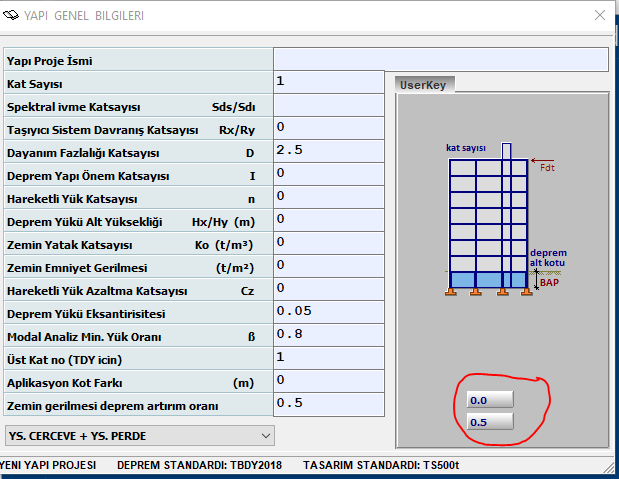Select the Zemin Emniyet Gerilmesi field
The width and height of the screenshot is (619, 479).
click(328, 267)
